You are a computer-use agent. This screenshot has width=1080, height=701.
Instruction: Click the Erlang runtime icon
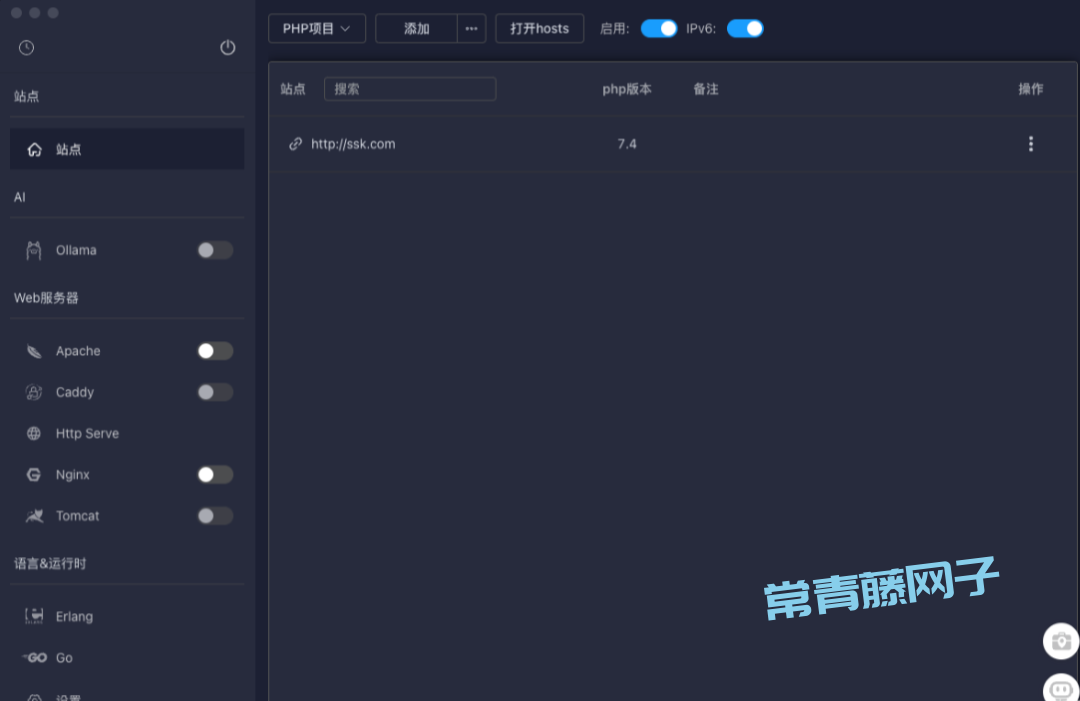(34, 616)
